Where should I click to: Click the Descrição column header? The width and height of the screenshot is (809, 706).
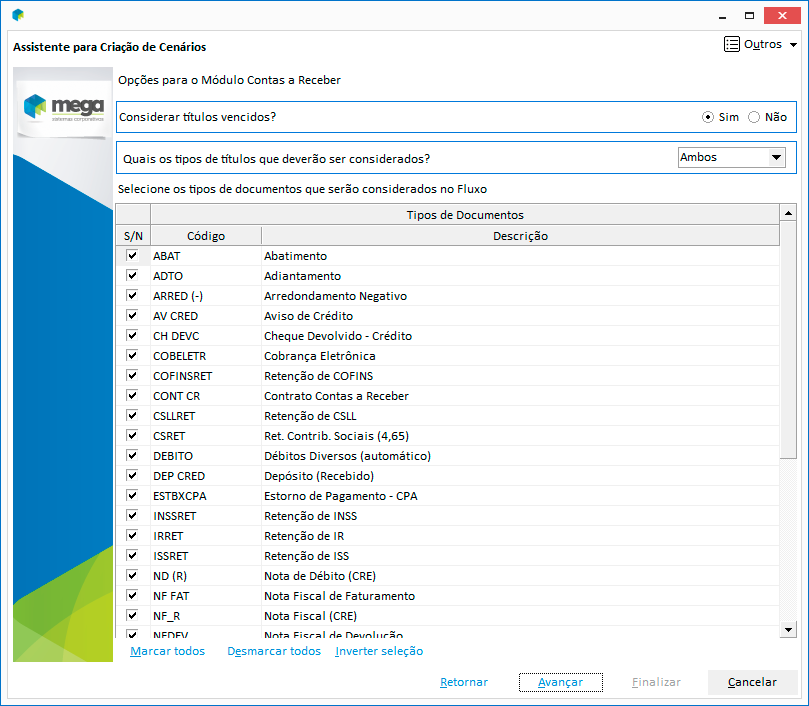pyautogui.click(x=520, y=236)
